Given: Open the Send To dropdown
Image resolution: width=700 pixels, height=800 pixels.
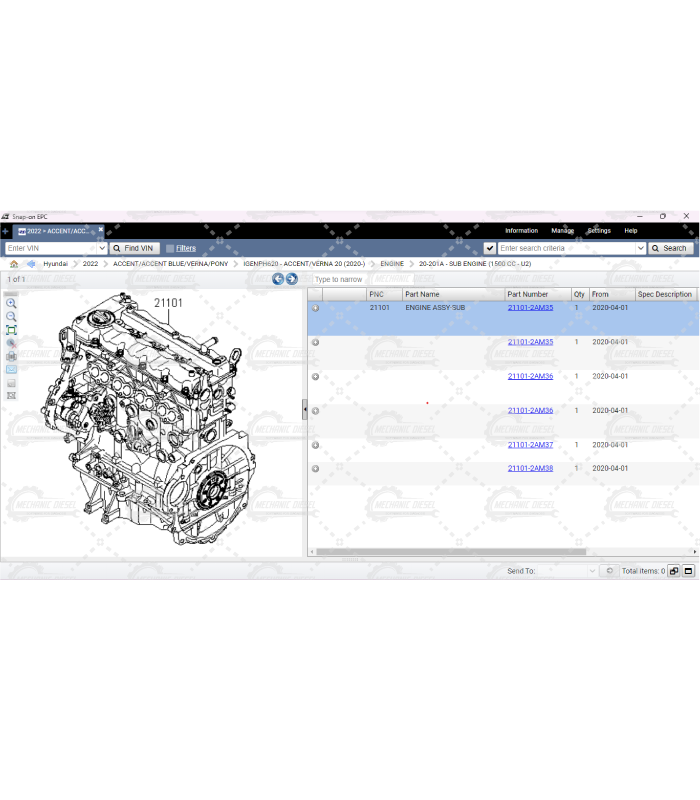Looking at the screenshot, I should point(590,571).
